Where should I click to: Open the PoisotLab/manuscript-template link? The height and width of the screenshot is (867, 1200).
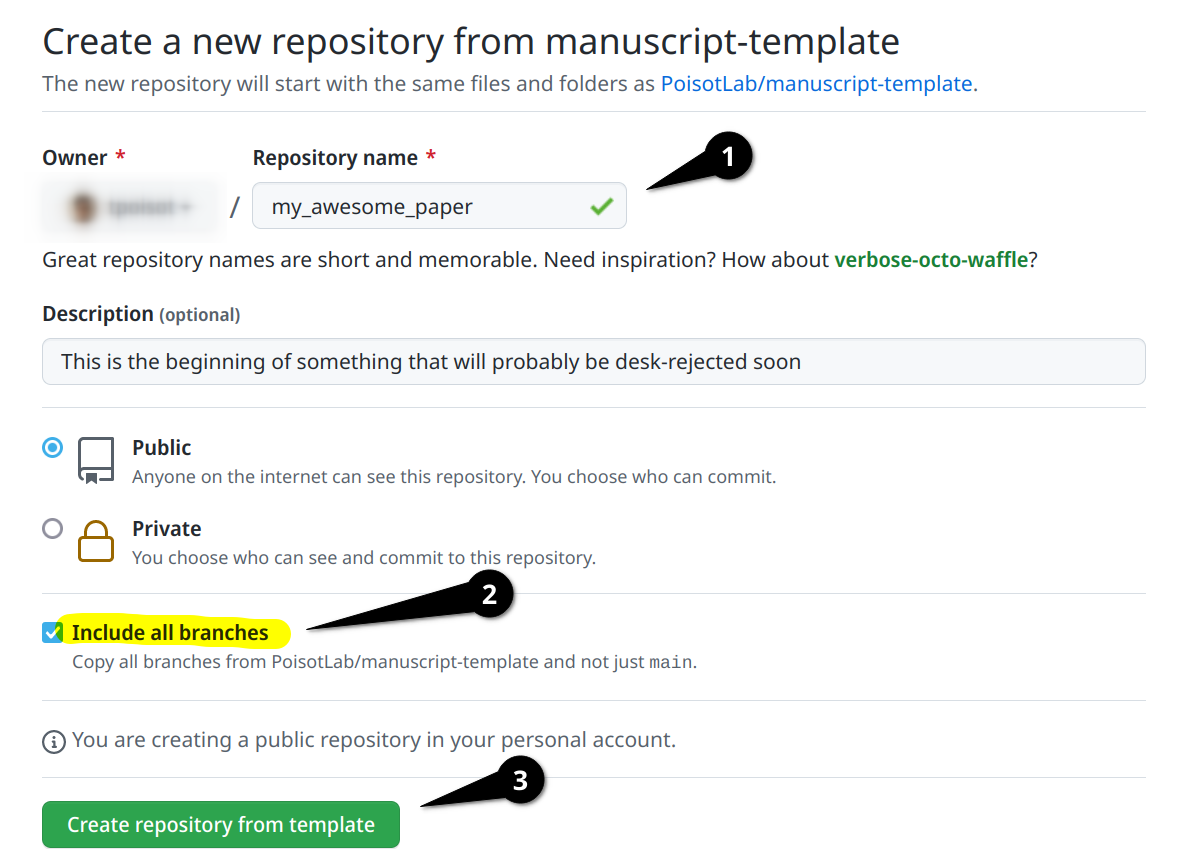pyautogui.click(x=817, y=84)
